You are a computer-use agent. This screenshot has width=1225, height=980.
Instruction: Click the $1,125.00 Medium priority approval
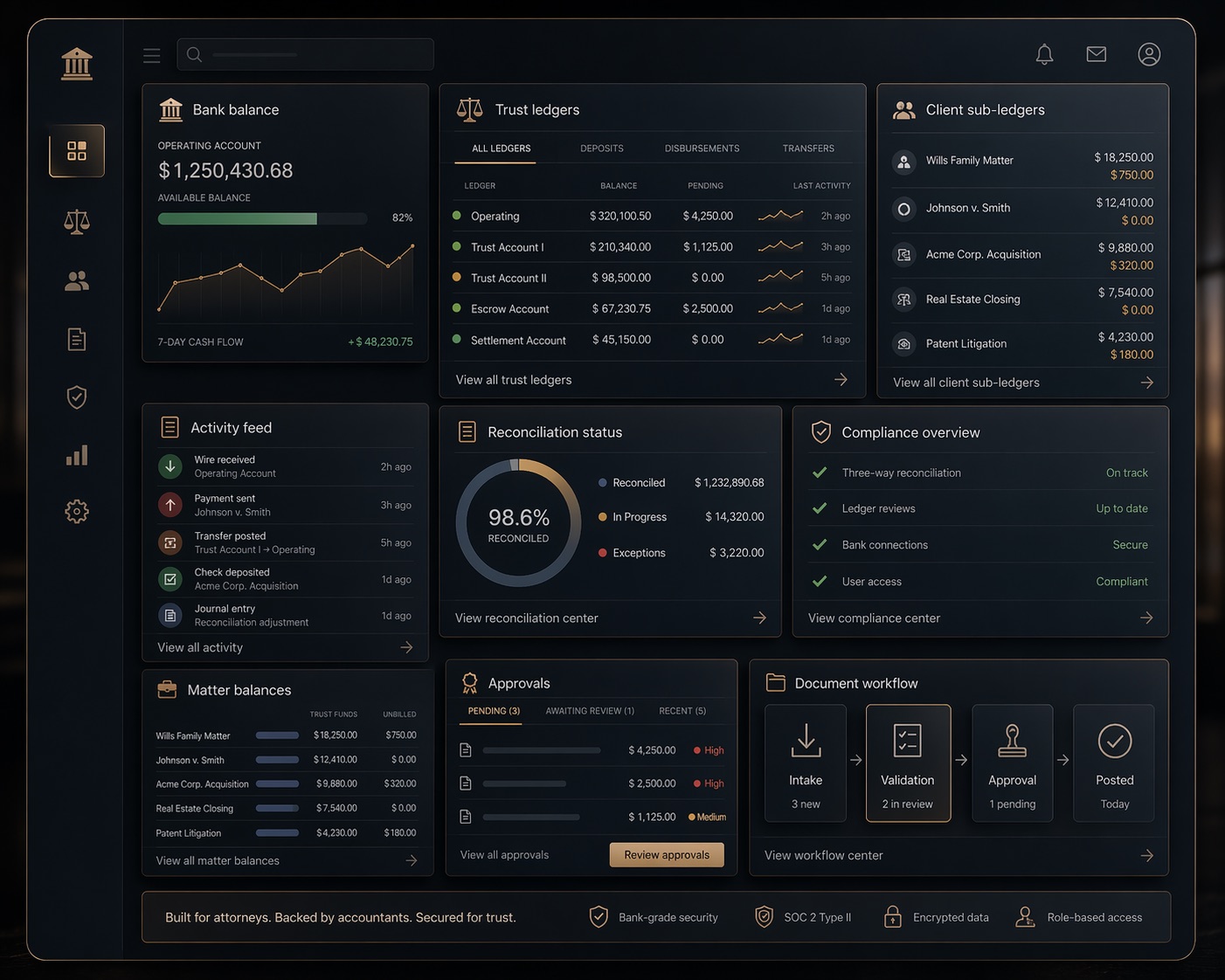coord(593,817)
